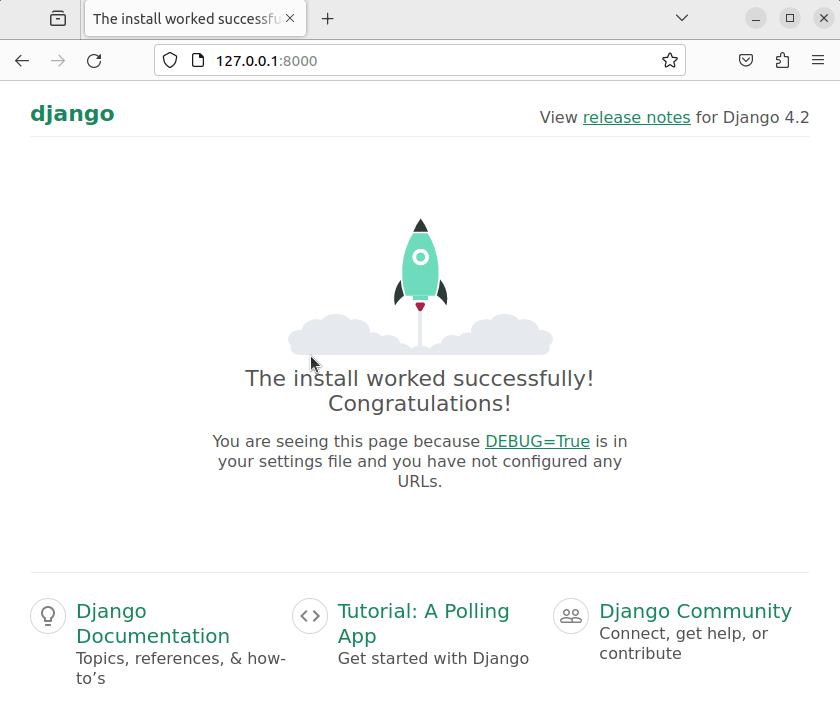Maximize the Firefox window

[790, 19]
